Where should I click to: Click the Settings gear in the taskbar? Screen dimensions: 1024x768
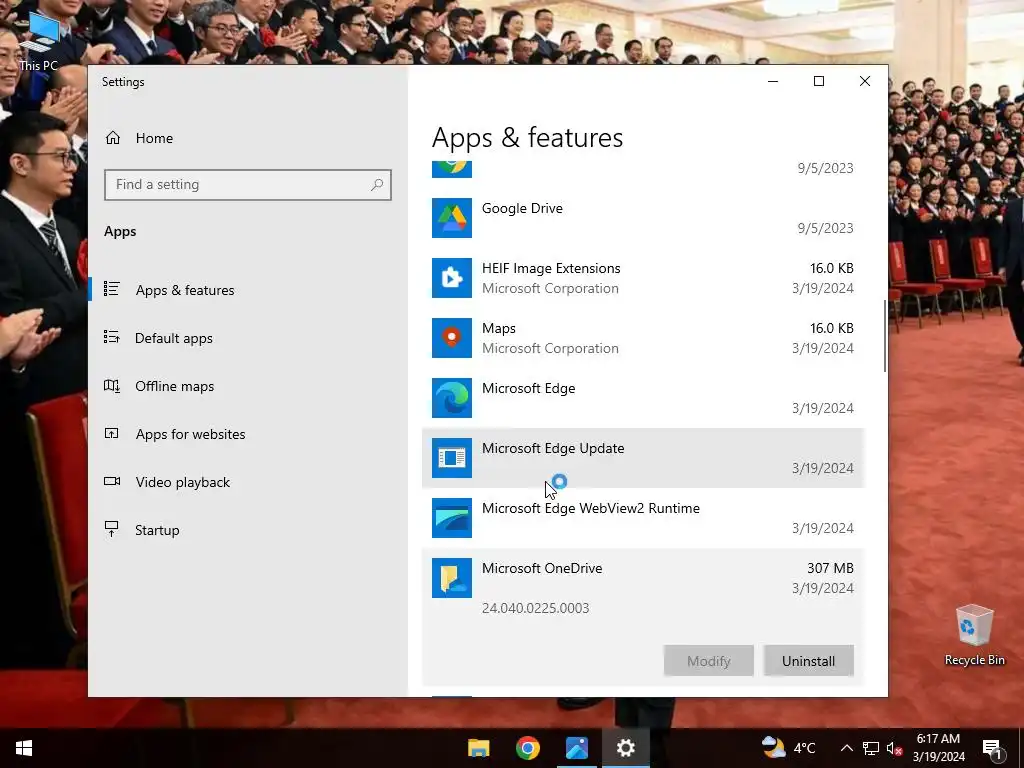pyautogui.click(x=626, y=748)
